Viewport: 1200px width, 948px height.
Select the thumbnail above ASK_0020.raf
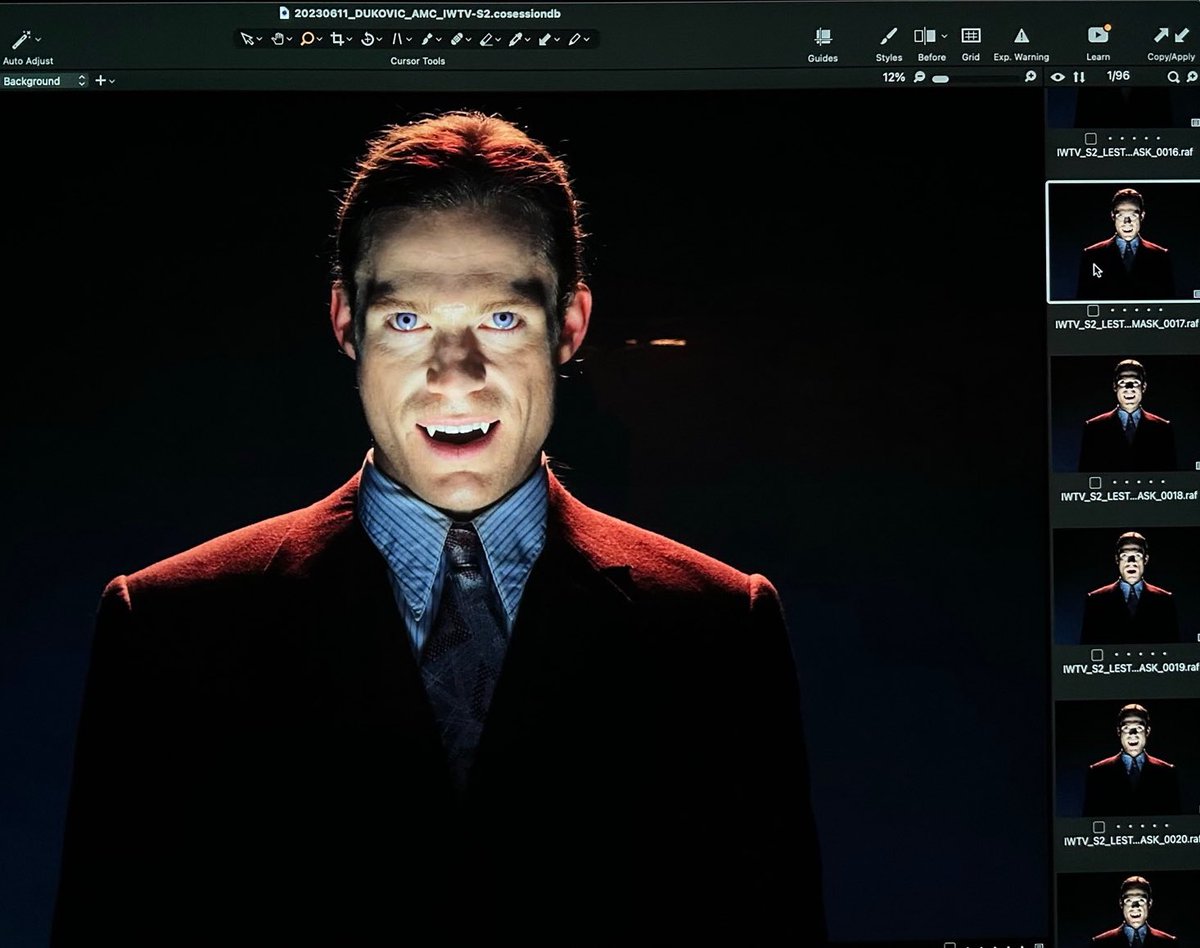click(x=1129, y=758)
